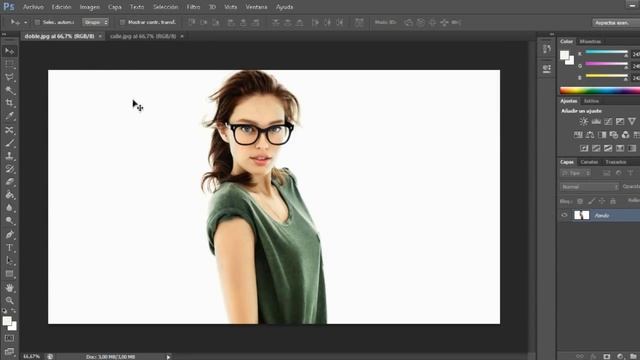
Task: Select the Lasso tool
Action: coord(9,78)
